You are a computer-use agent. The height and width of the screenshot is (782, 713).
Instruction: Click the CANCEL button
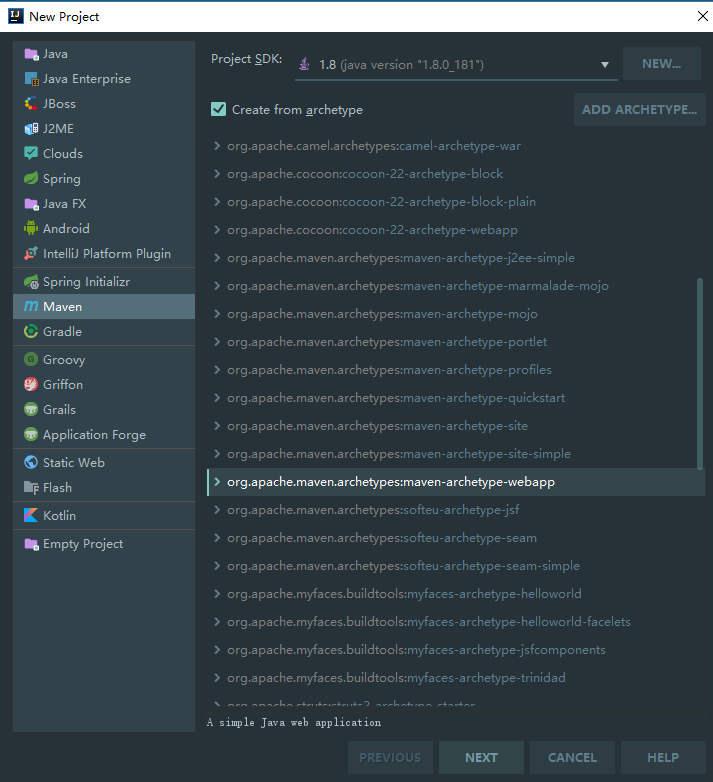pyautogui.click(x=572, y=757)
